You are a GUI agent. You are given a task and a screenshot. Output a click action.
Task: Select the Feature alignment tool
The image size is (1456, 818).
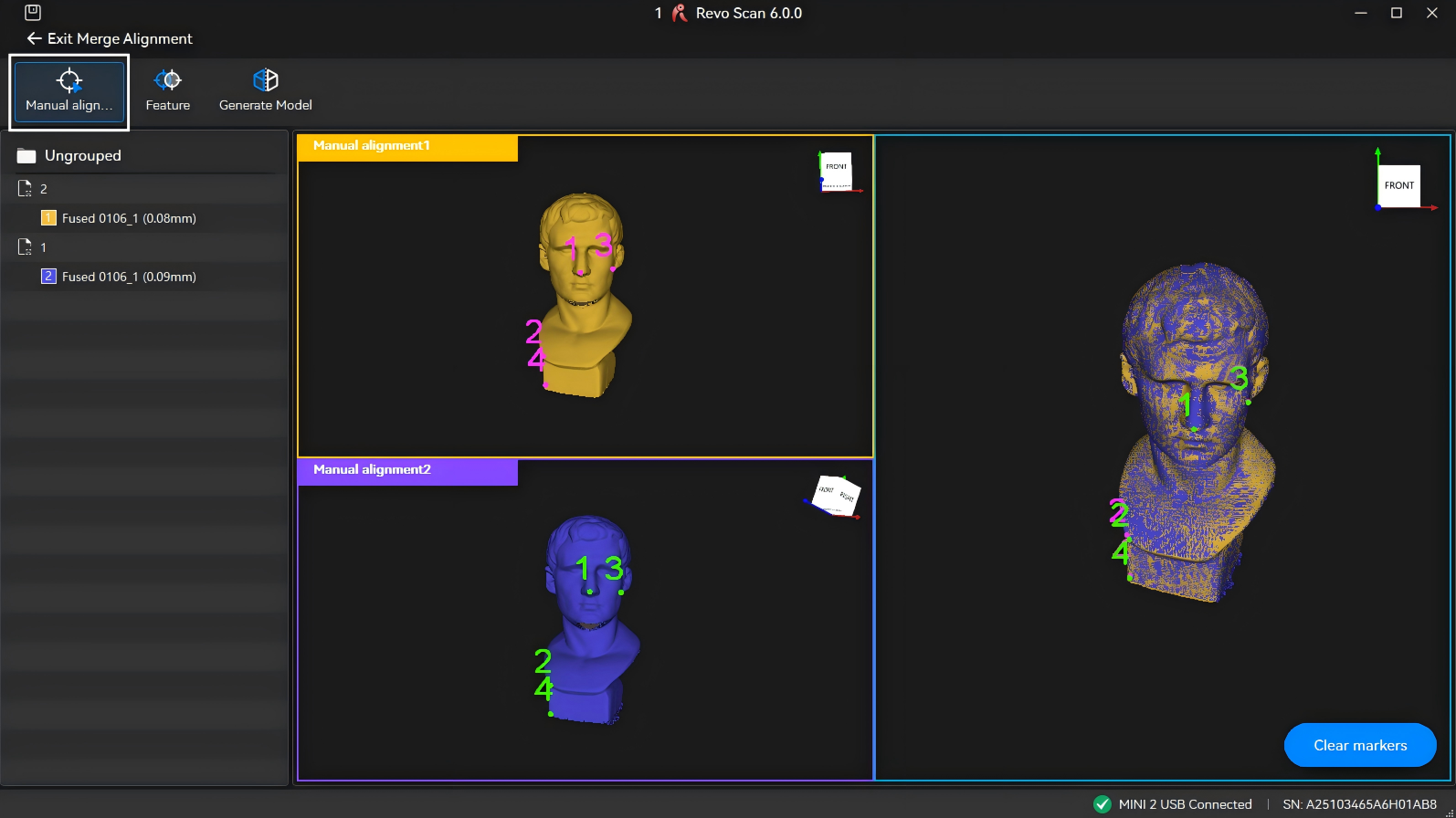click(x=168, y=91)
